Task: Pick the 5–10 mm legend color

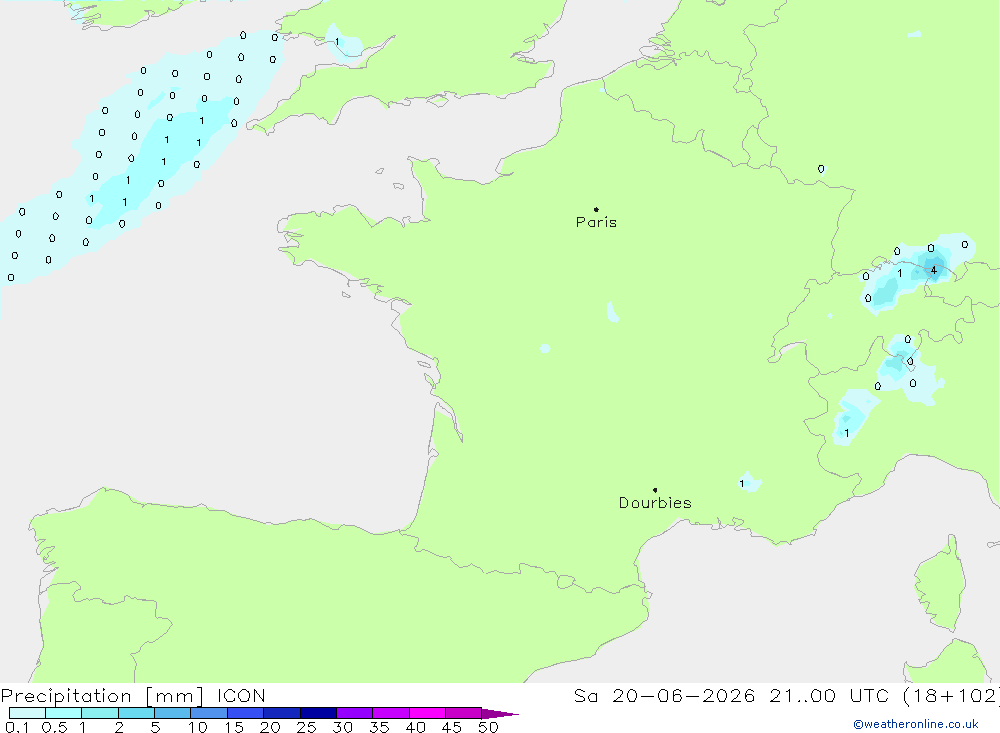Action: pyautogui.click(x=173, y=713)
